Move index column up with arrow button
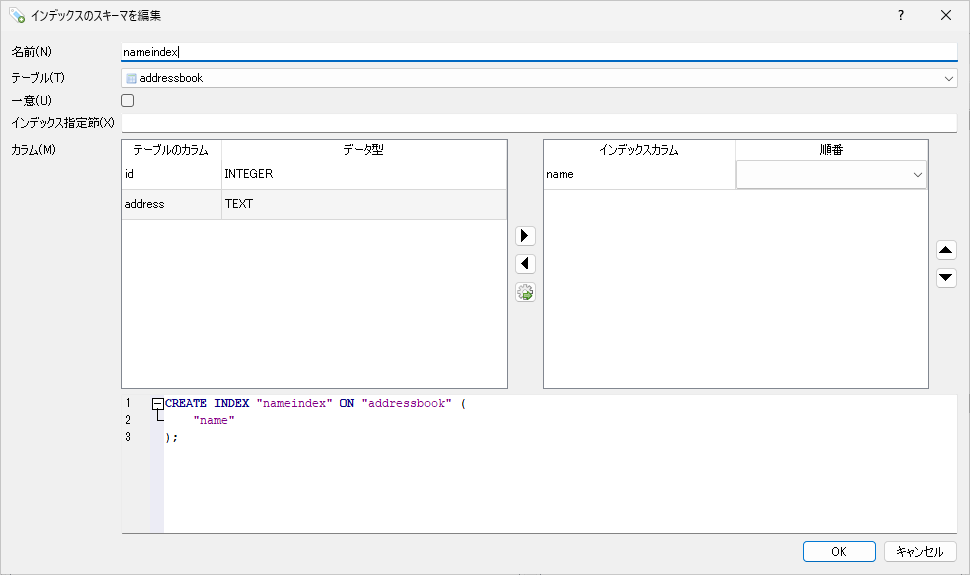This screenshot has width=970, height=575. coord(946,250)
